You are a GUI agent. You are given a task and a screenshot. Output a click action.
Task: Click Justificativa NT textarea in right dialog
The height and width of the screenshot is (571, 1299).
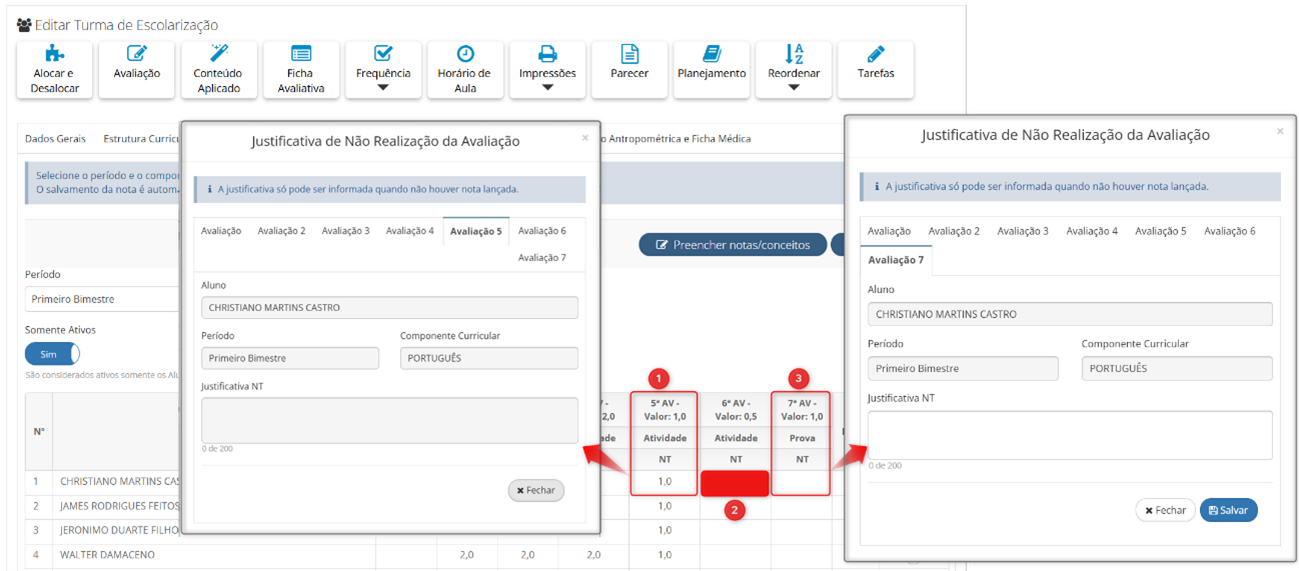tap(1070, 435)
